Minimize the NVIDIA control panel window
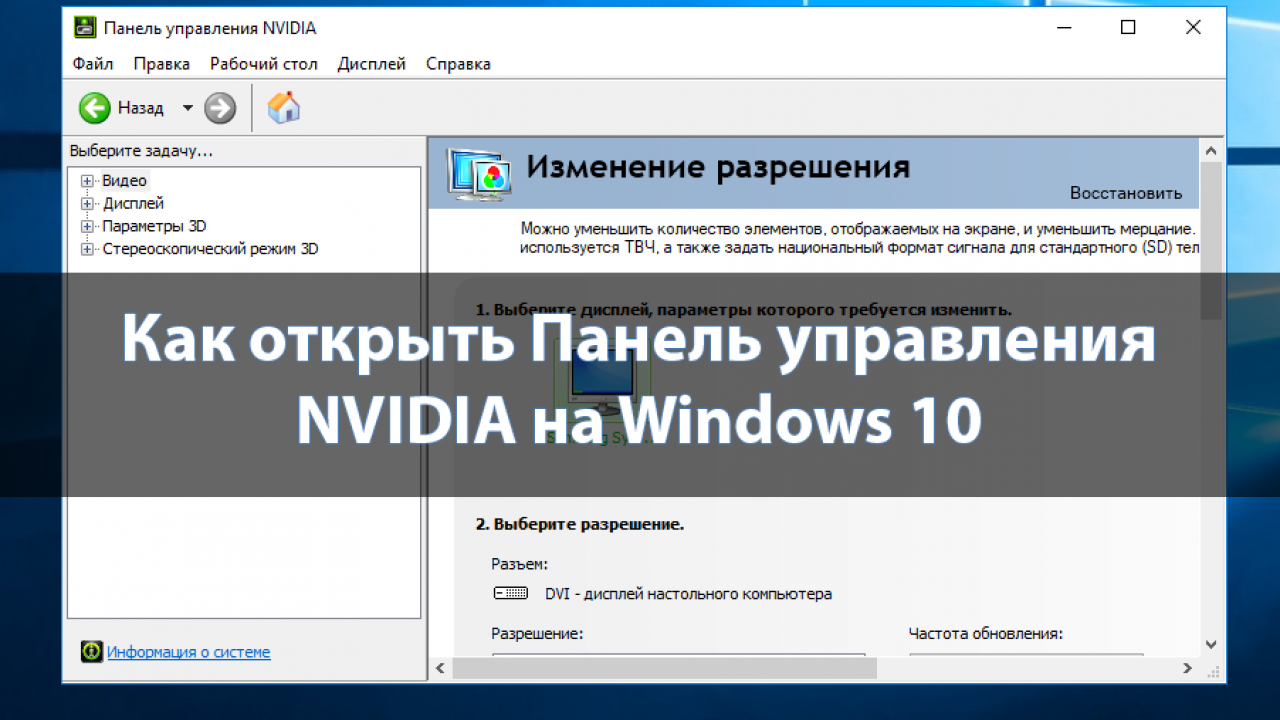This screenshot has width=1280, height=720. click(x=1063, y=28)
